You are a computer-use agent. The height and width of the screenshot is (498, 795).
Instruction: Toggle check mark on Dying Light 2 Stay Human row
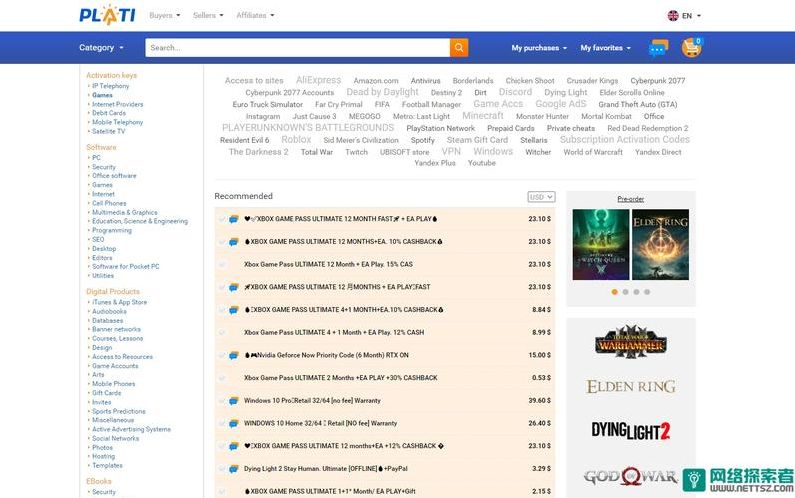tap(222, 469)
